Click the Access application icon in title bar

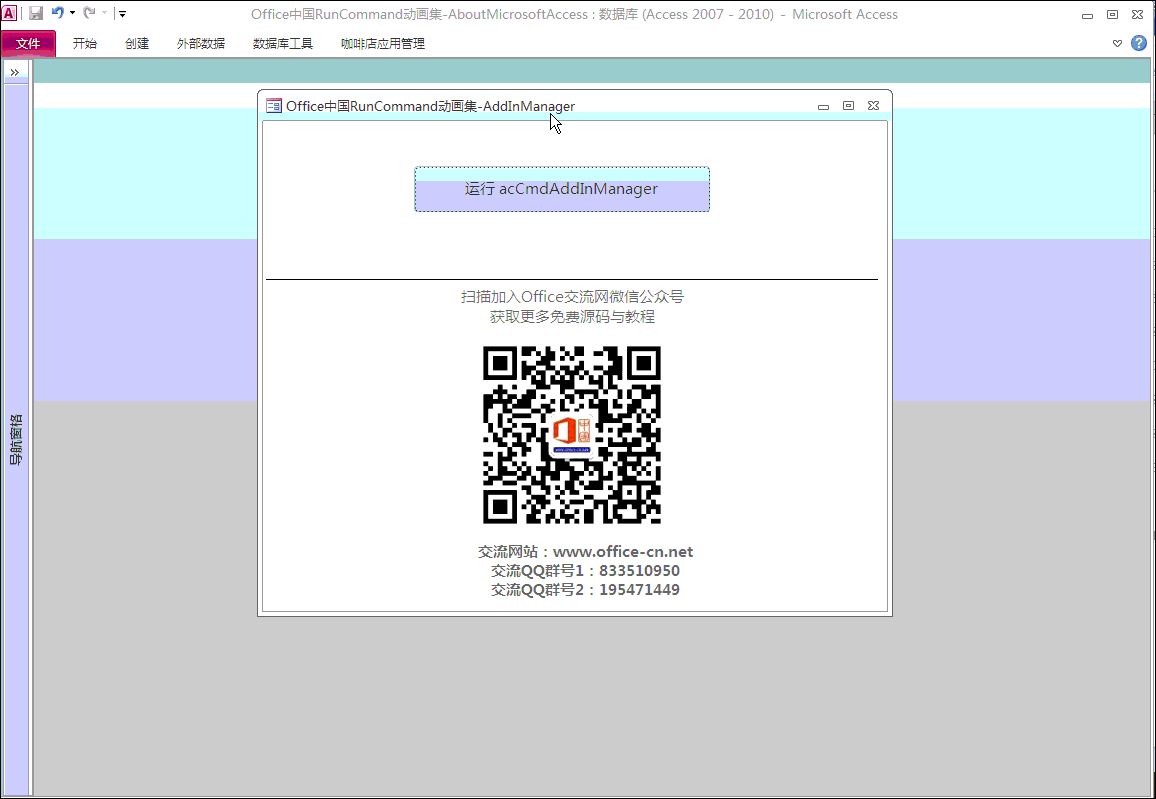coord(10,13)
